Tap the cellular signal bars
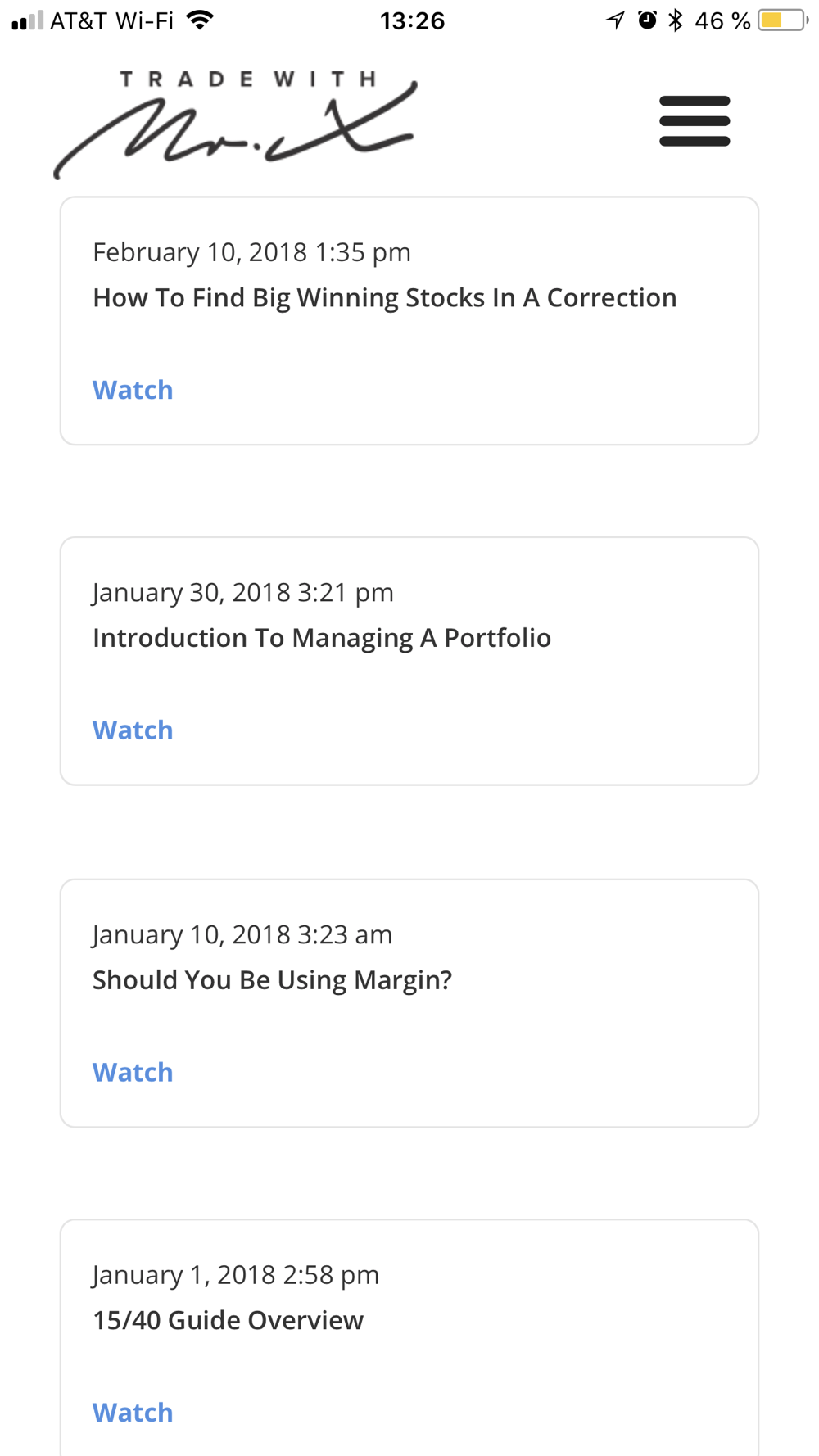 [27, 20]
